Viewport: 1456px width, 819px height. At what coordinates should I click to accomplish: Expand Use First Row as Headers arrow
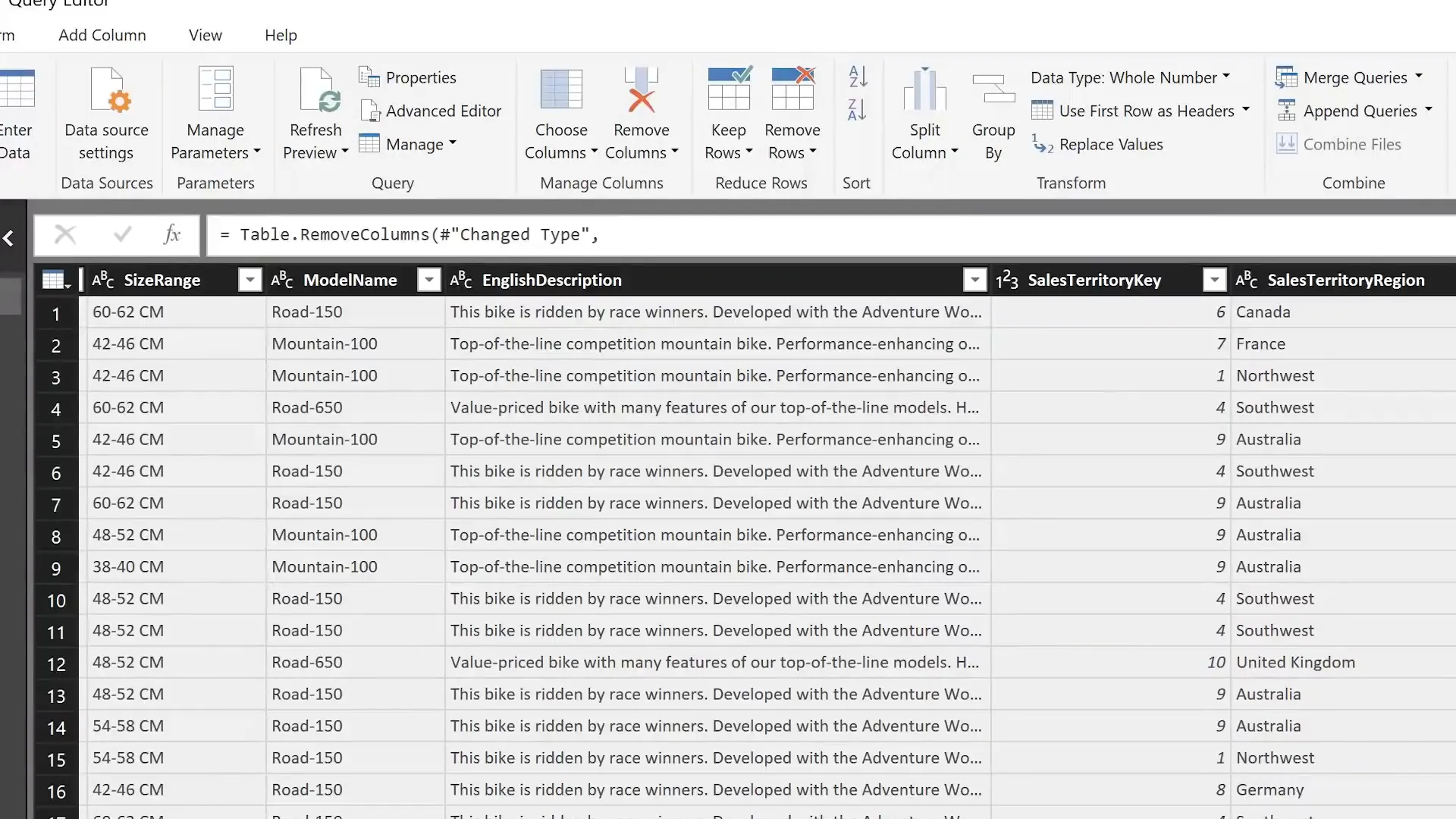1245,109
